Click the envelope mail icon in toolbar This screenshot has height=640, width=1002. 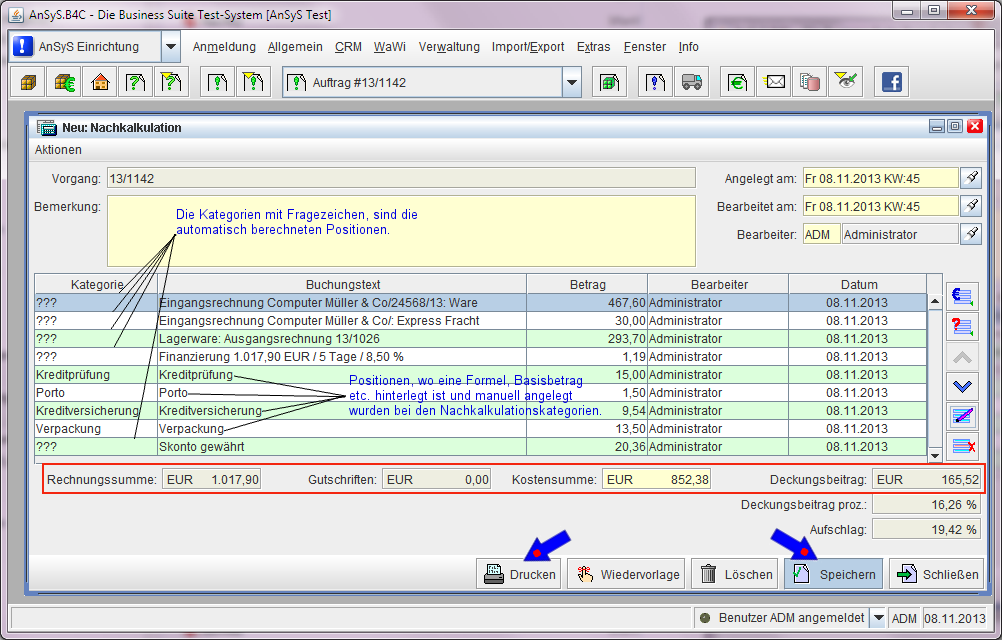(775, 82)
